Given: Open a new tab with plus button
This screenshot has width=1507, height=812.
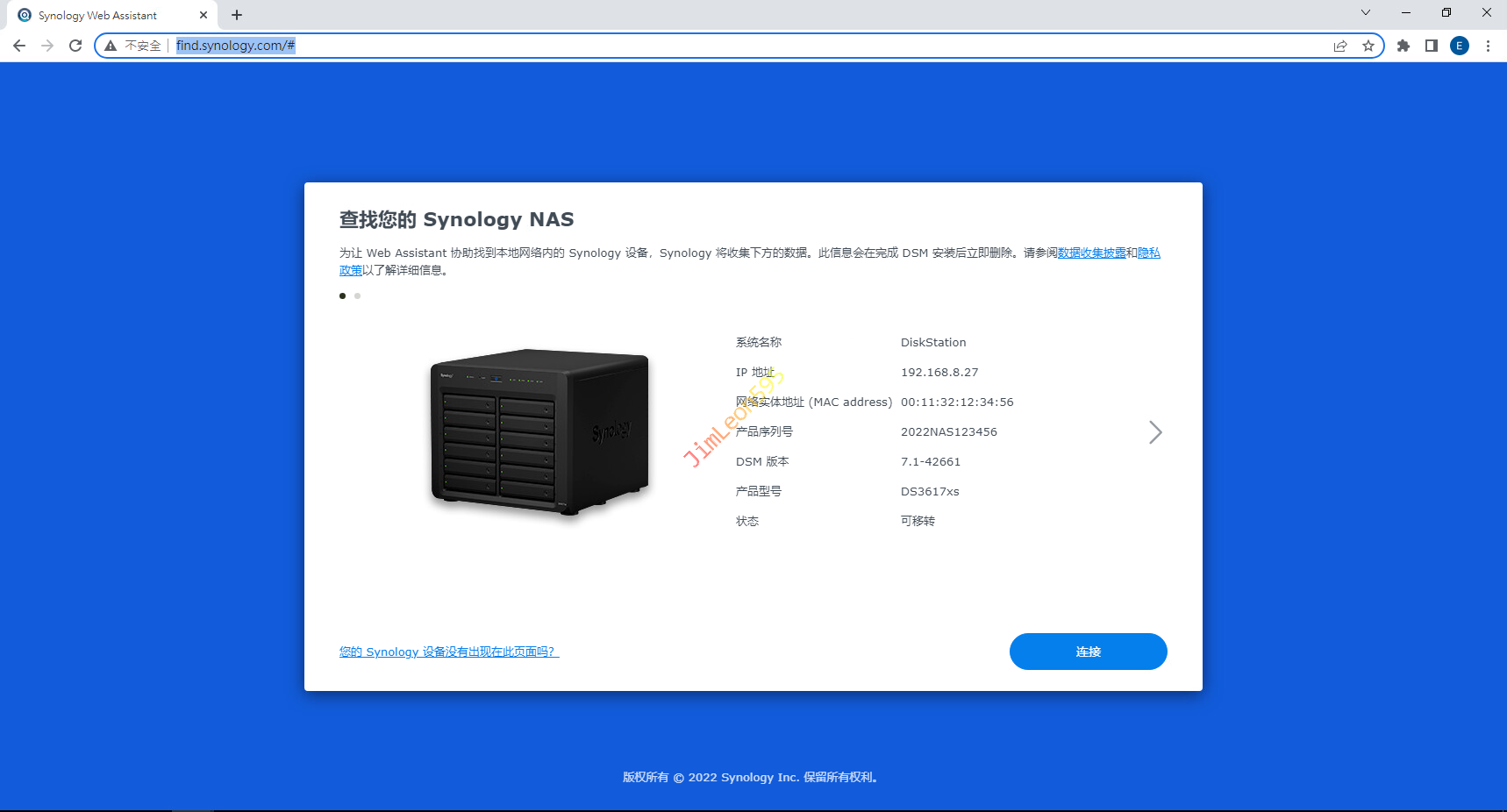Looking at the screenshot, I should tap(237, 15).
